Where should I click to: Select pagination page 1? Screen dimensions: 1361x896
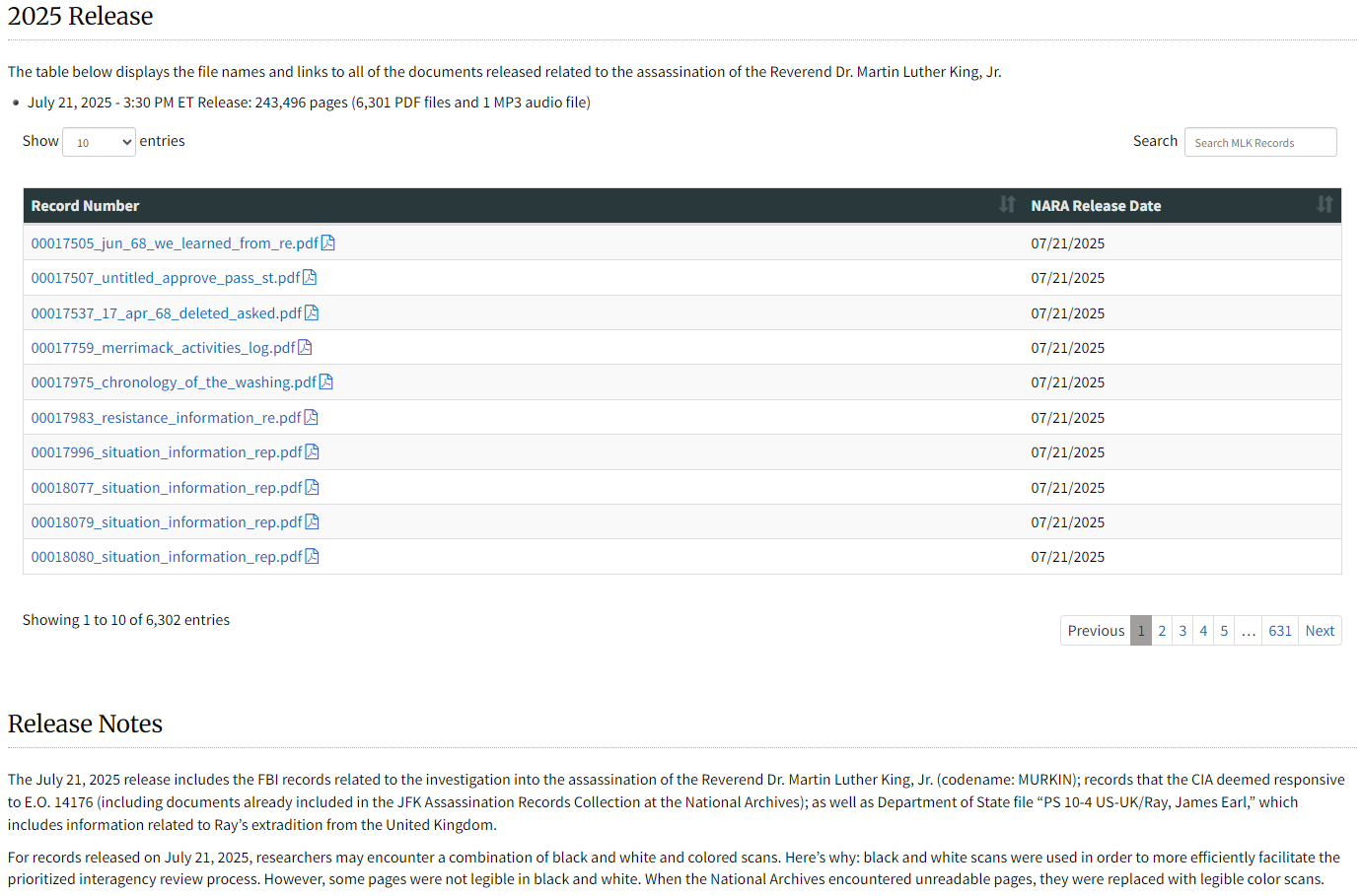(x=1141, y=631)
